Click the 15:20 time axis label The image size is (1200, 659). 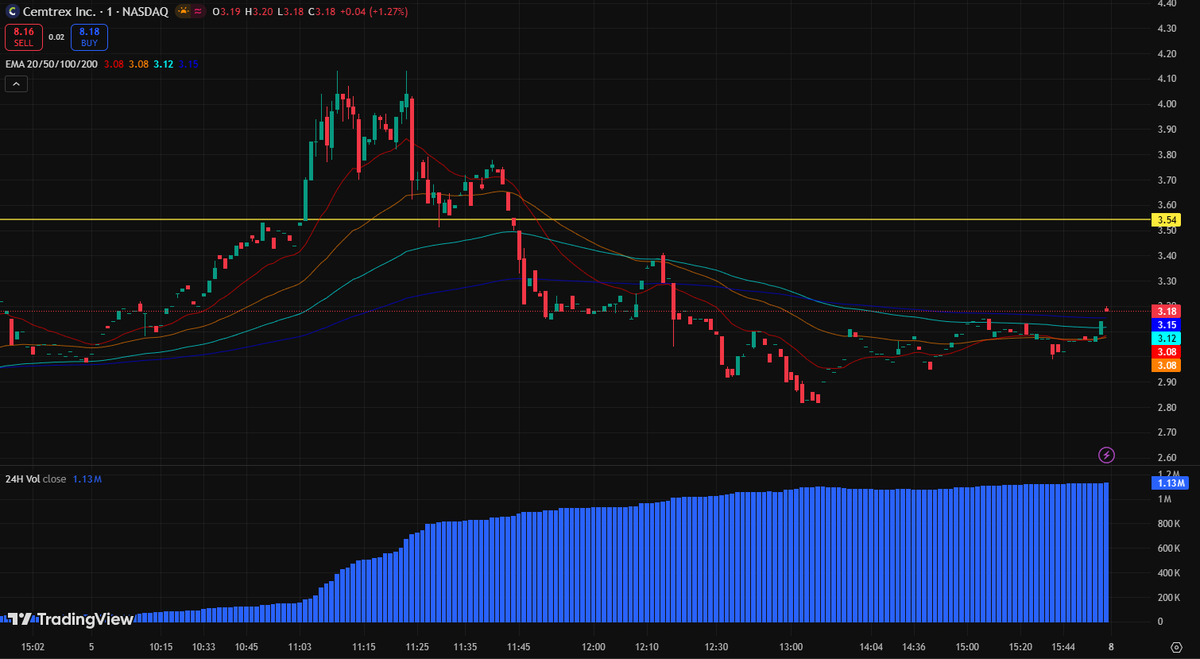coord(1020,646)
